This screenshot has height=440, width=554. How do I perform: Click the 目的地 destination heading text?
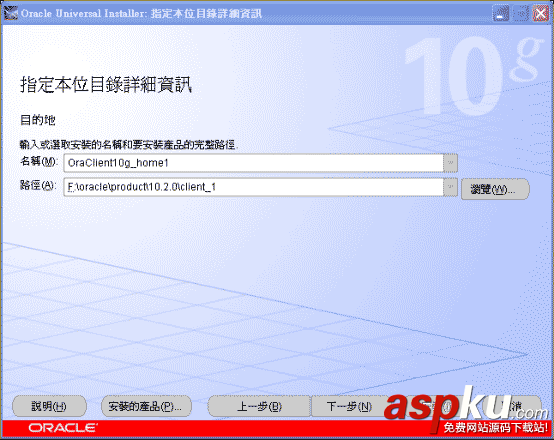[x=37, y=120]
